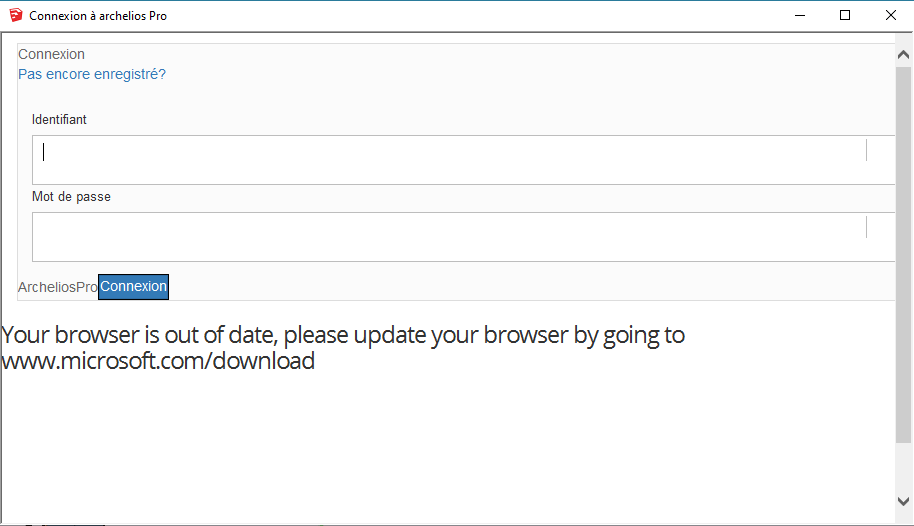
Task: Click the blue Connexion button
Action: (133, 287)
